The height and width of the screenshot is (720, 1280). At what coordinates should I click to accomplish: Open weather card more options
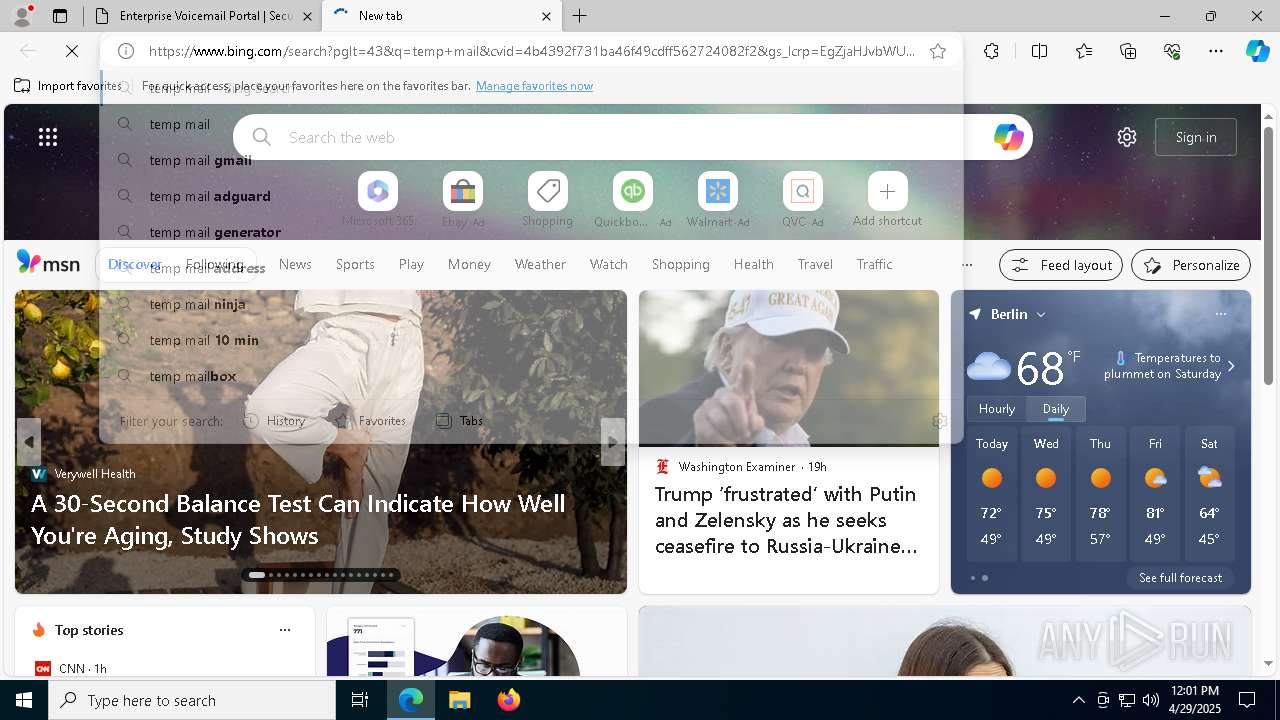1220,314
